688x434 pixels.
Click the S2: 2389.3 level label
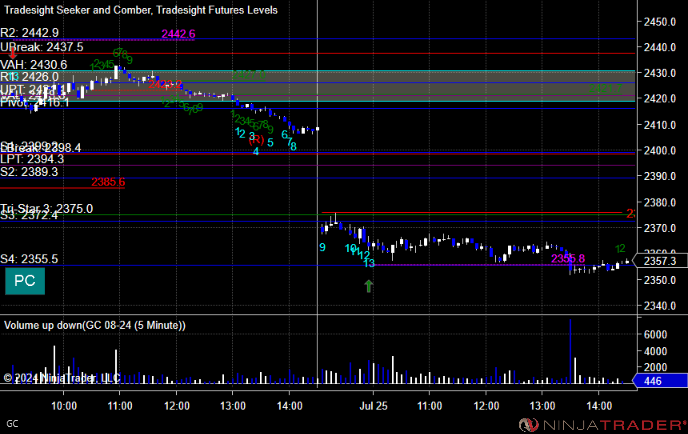(x=29, y=172)
